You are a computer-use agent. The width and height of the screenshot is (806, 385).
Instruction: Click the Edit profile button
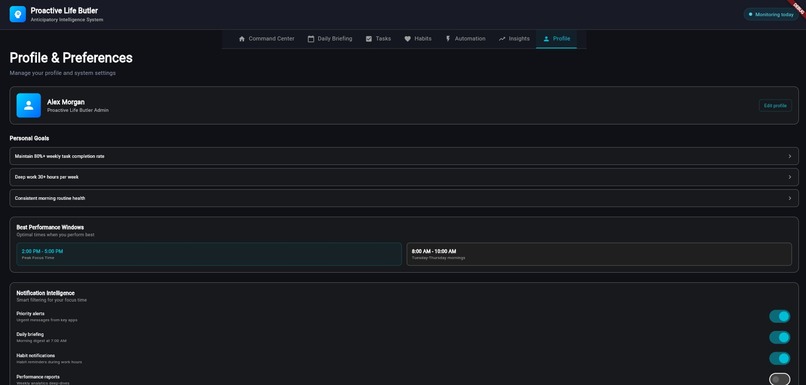pyautogui.click(x=775, y=105)
